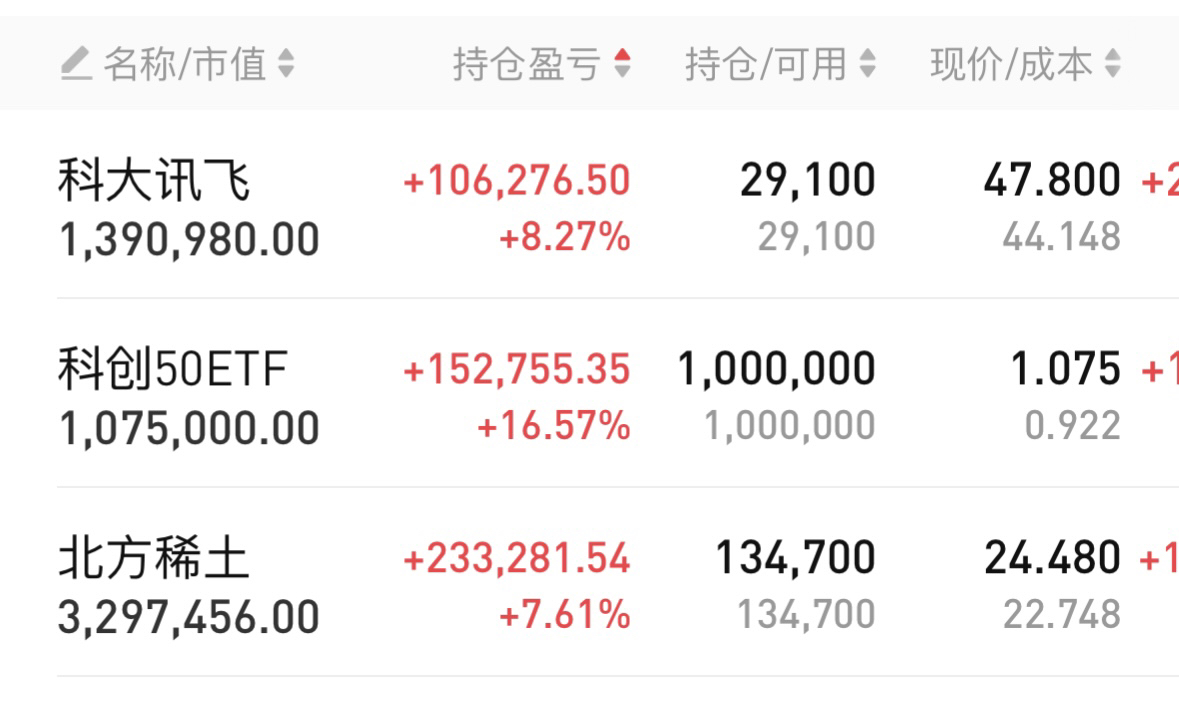Toggle the 现价/成本 sort arrows

[1113, 63]
